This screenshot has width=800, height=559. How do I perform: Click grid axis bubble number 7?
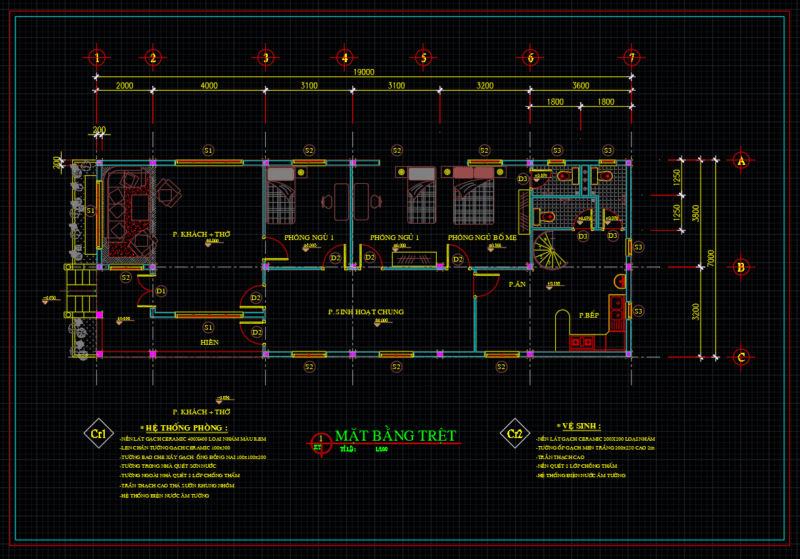(x=631, y=57)
